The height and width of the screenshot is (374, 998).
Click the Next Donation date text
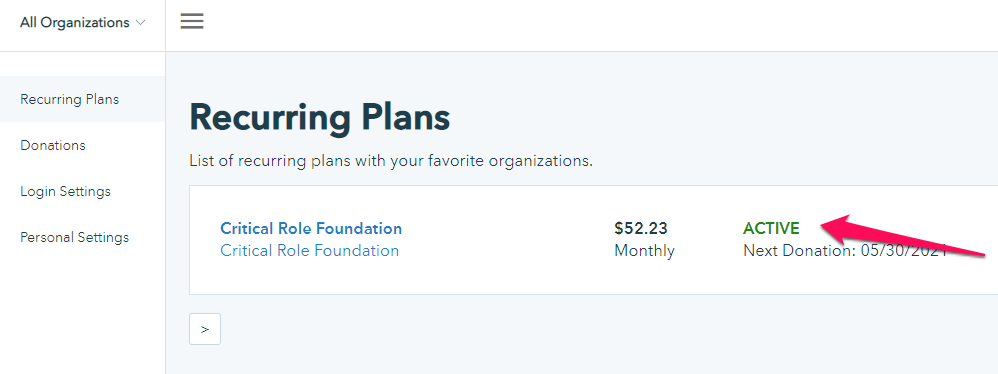coord(845,251)
